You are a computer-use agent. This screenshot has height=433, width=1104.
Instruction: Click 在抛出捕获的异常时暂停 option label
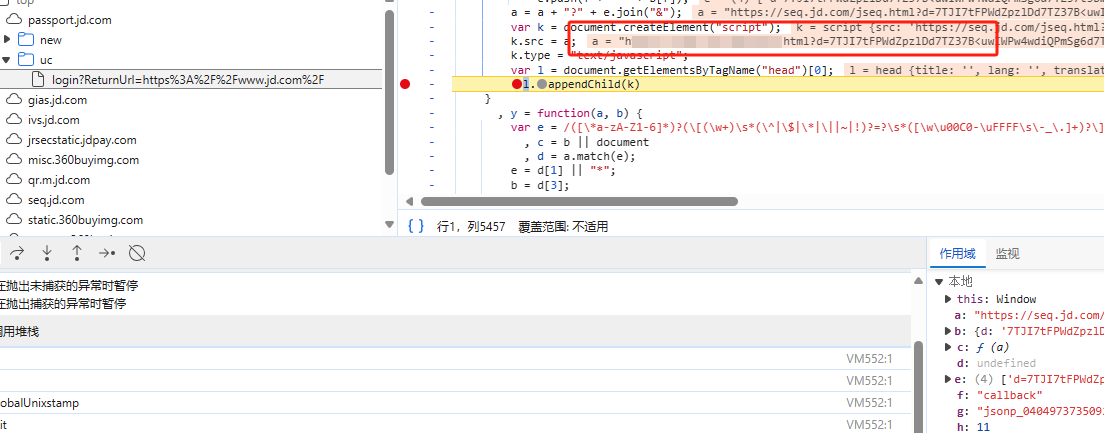[x=63, y=304]
